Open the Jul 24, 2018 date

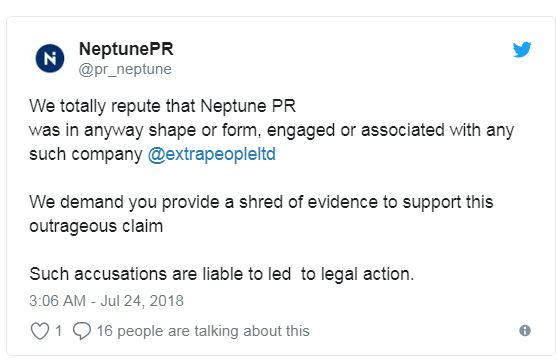[142, 301]
